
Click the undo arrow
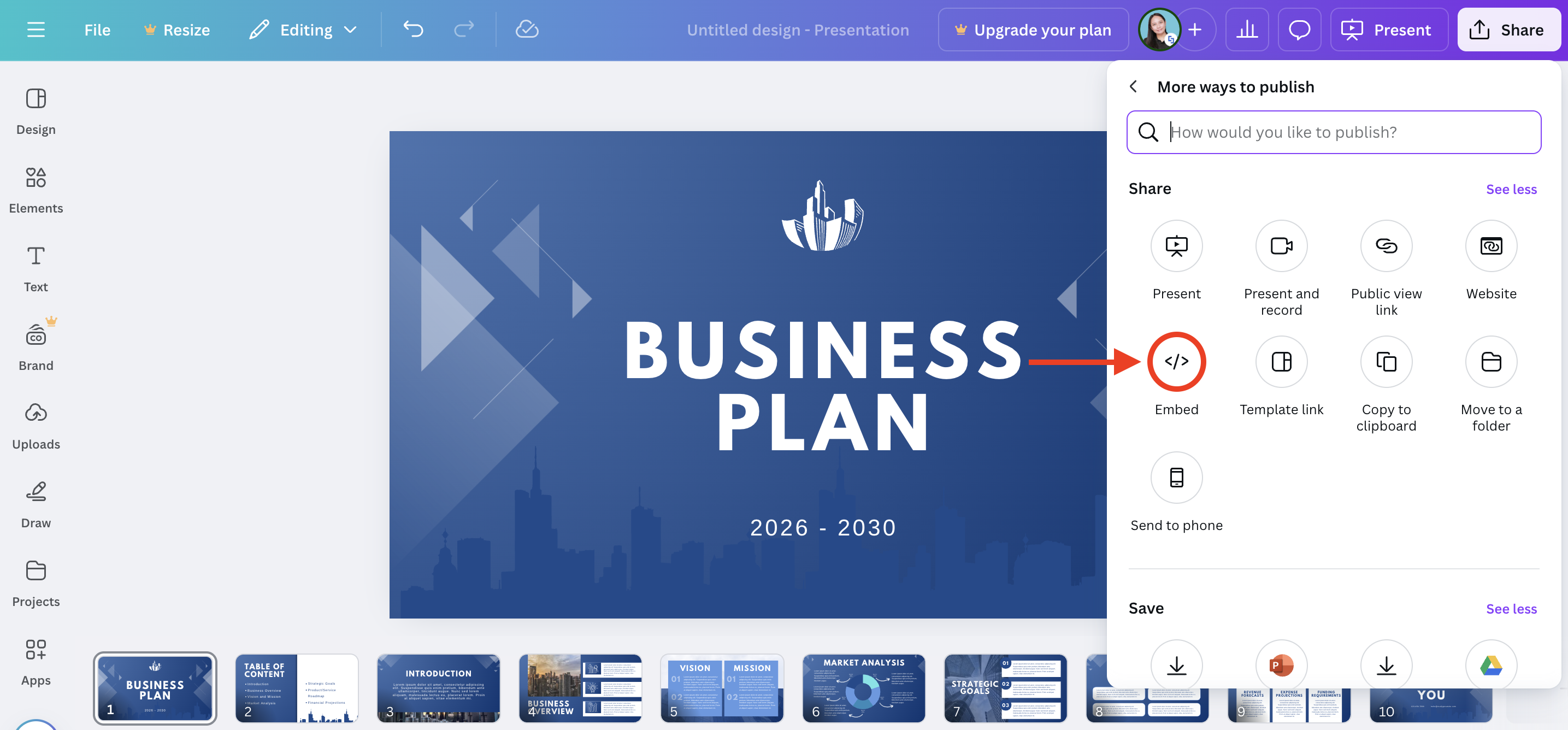413,29
